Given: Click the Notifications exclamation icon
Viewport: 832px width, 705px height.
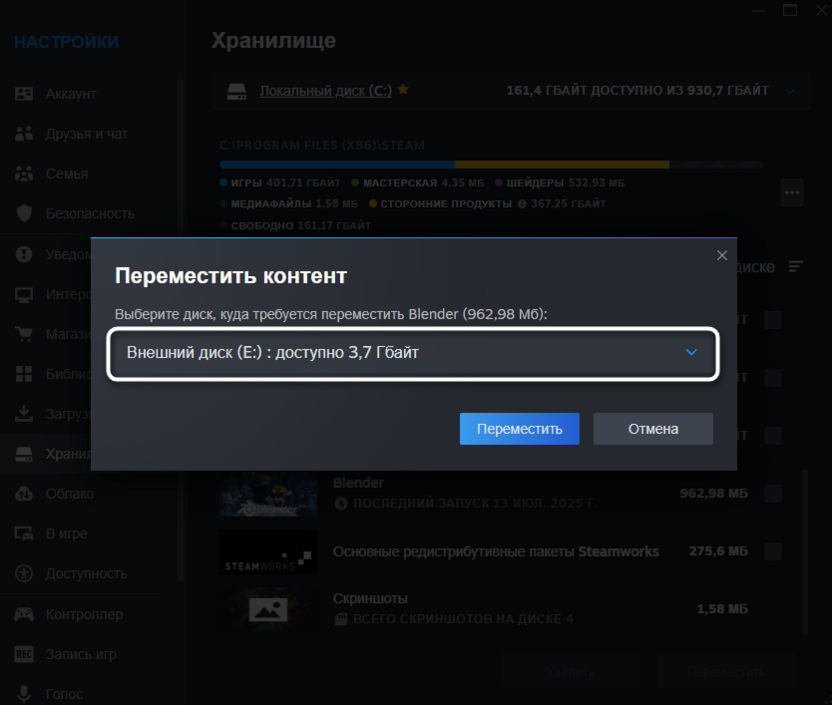Looking at the screenshot, I should point(24,254).
